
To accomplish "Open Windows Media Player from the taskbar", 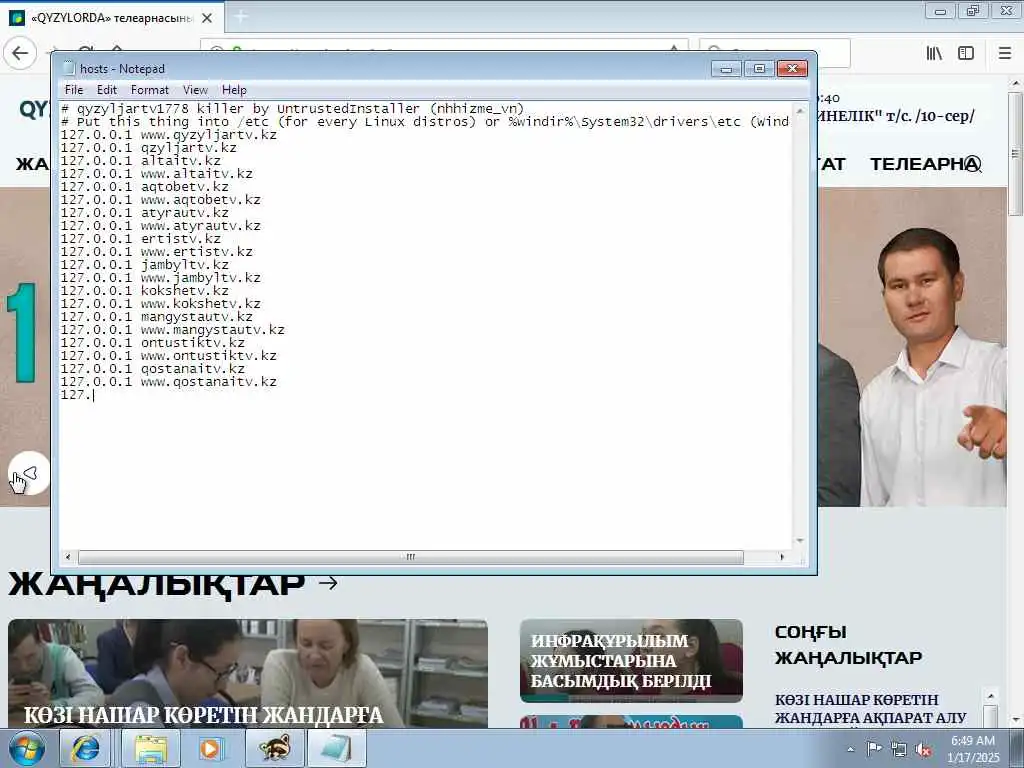I will pyautogui.click(x=212, y=748).
